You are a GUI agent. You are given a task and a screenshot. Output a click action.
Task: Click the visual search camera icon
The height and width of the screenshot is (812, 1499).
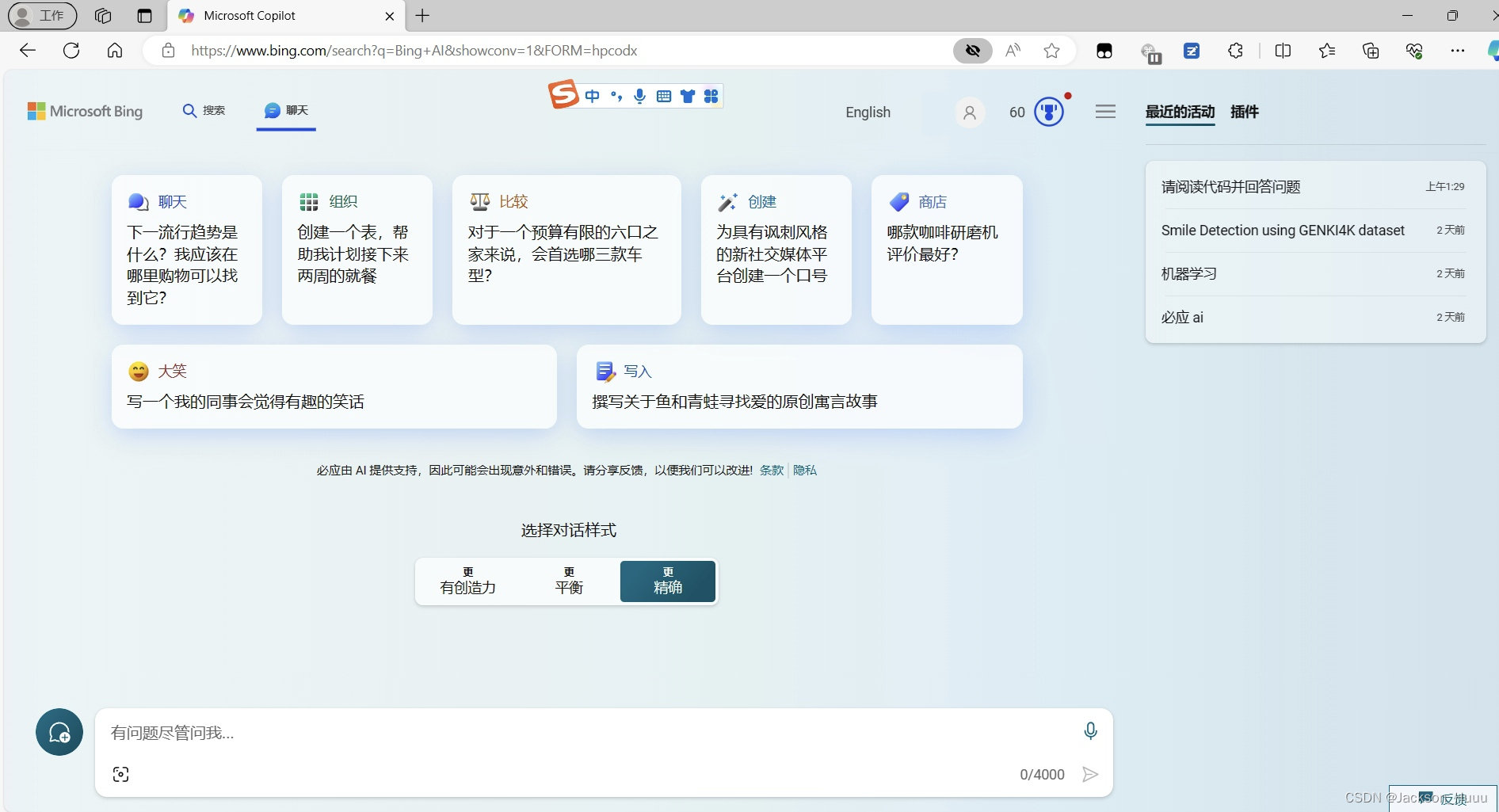pyautogui.click(x=121, y=774)
